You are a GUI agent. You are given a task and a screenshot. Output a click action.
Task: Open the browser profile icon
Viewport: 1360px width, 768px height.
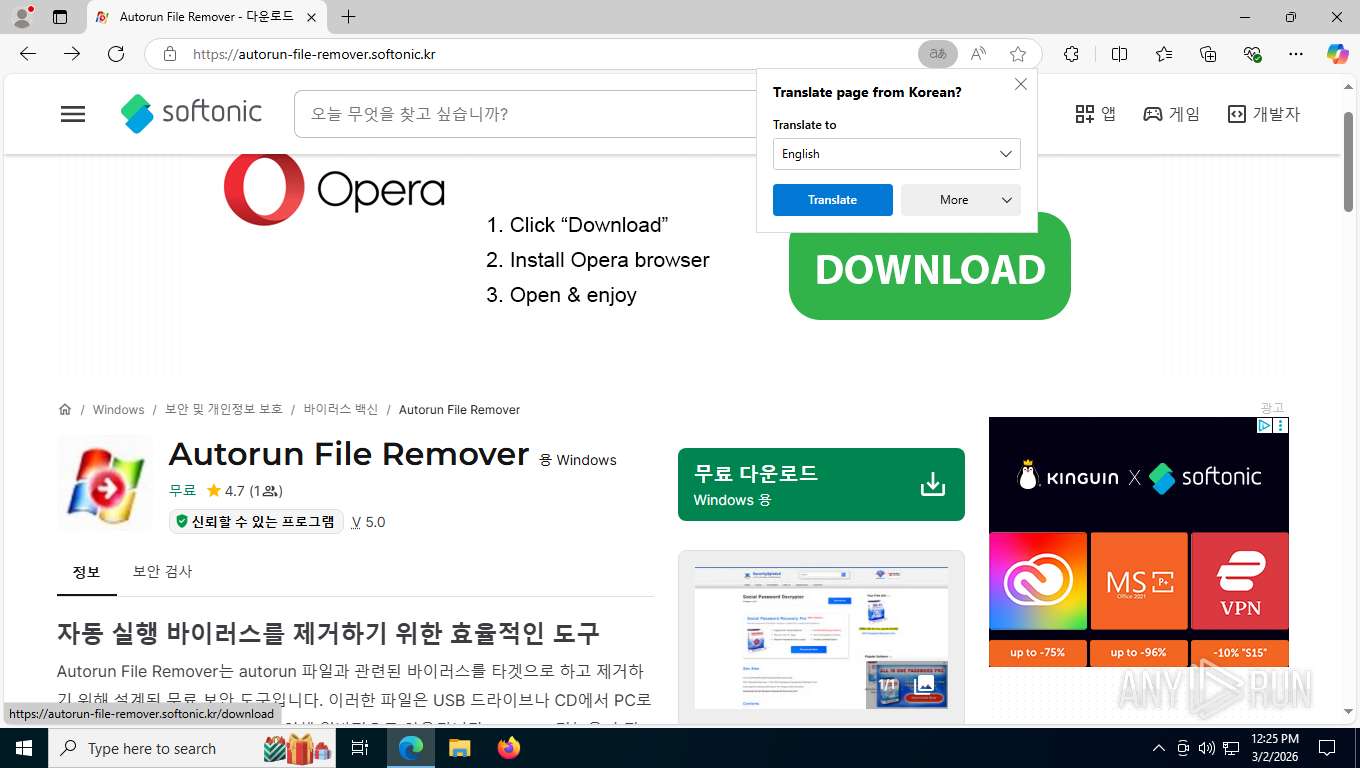22,17
